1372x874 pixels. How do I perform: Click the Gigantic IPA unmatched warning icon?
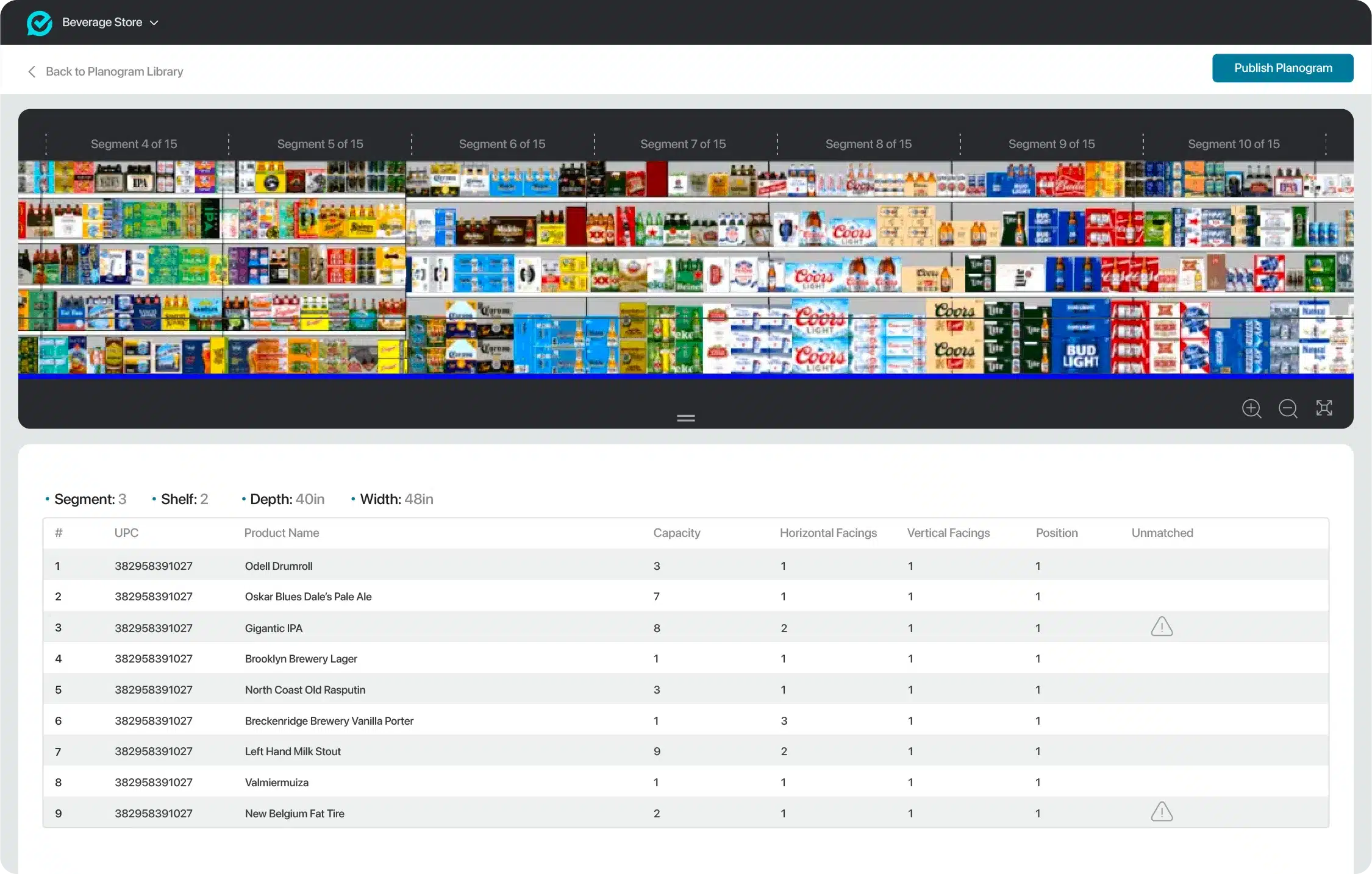pyautogui.click(x=1162, y=627)
